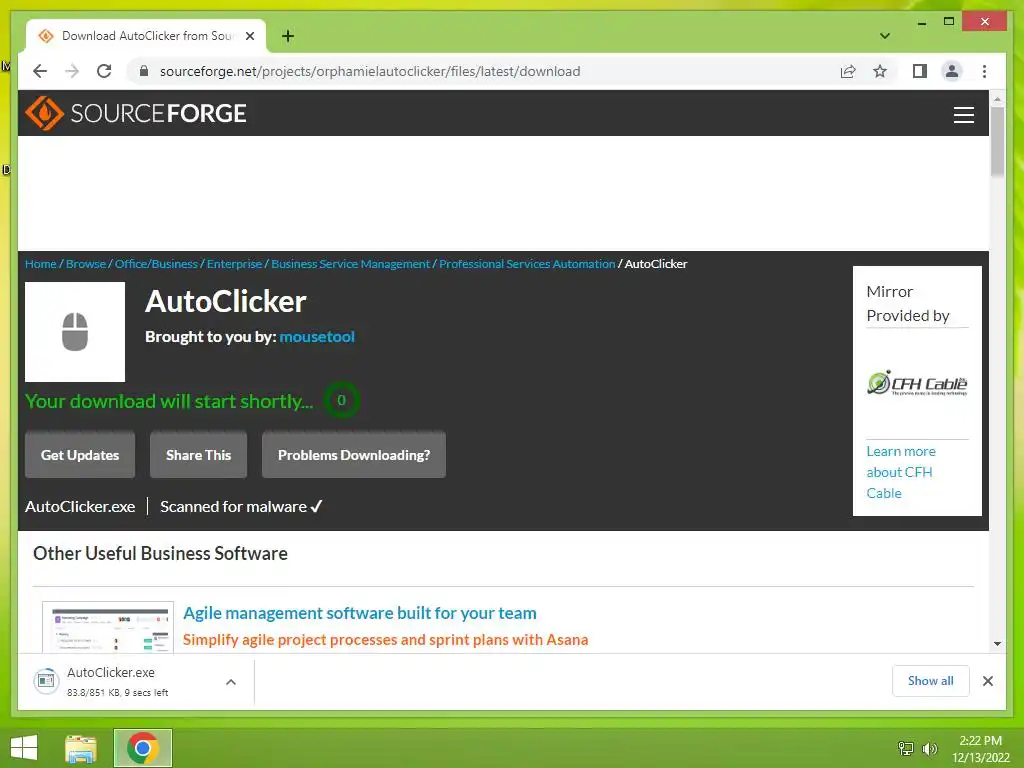Open File Explorer from taskbar

click(x=81, y=748)
